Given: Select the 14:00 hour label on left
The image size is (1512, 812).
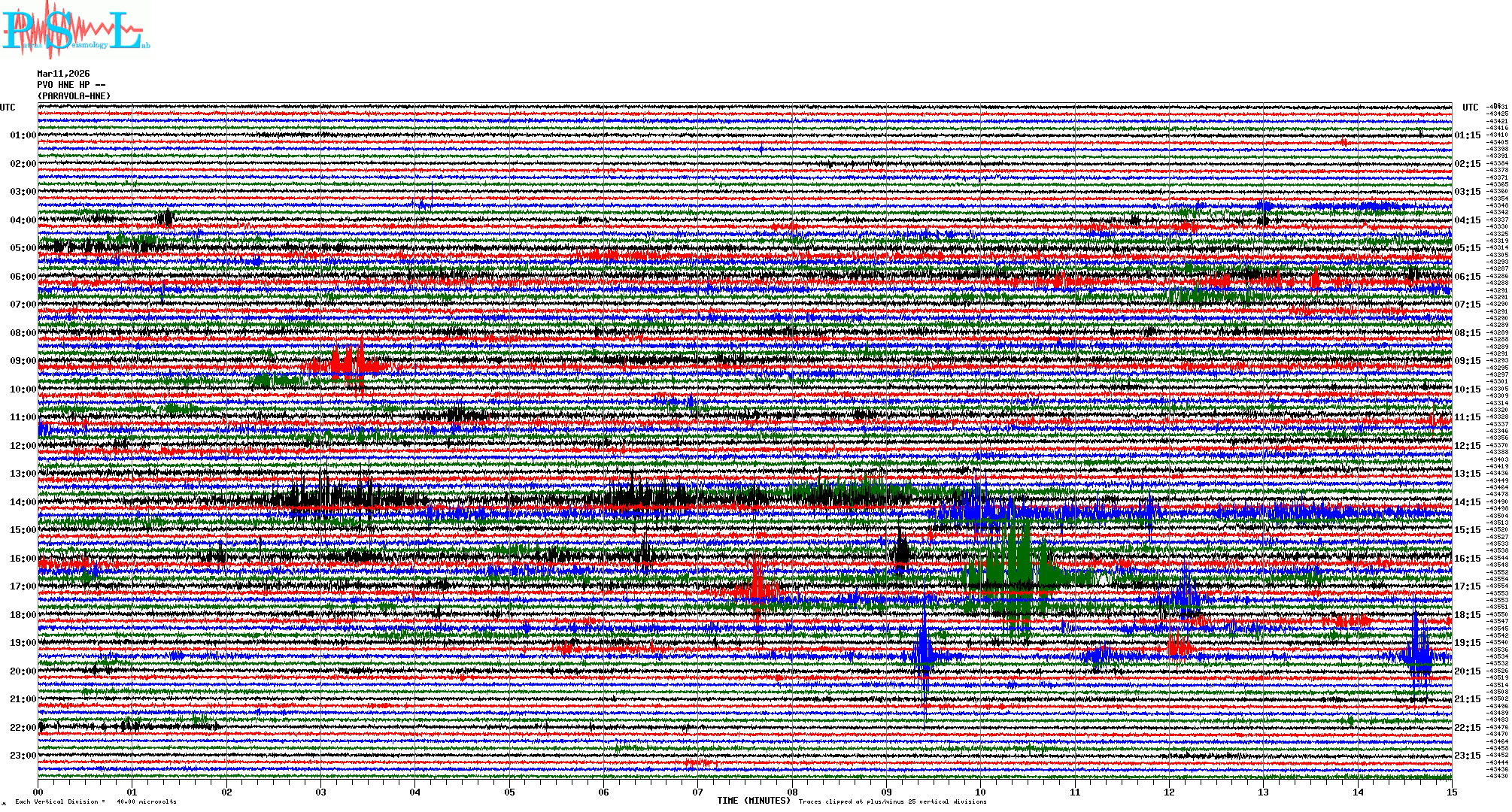Looking at the screenshot, I should [23, 502].
